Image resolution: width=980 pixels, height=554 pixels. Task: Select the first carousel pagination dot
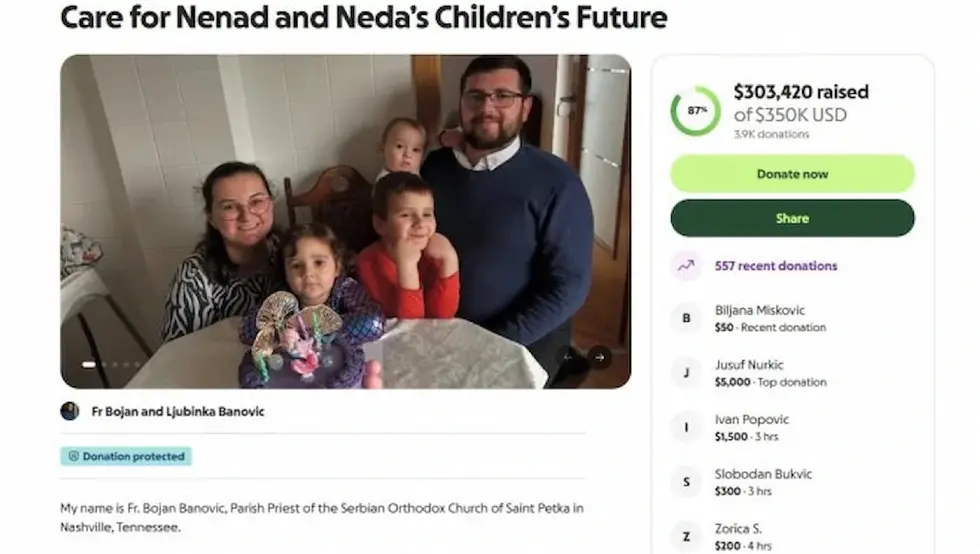[x=88, y=365]
